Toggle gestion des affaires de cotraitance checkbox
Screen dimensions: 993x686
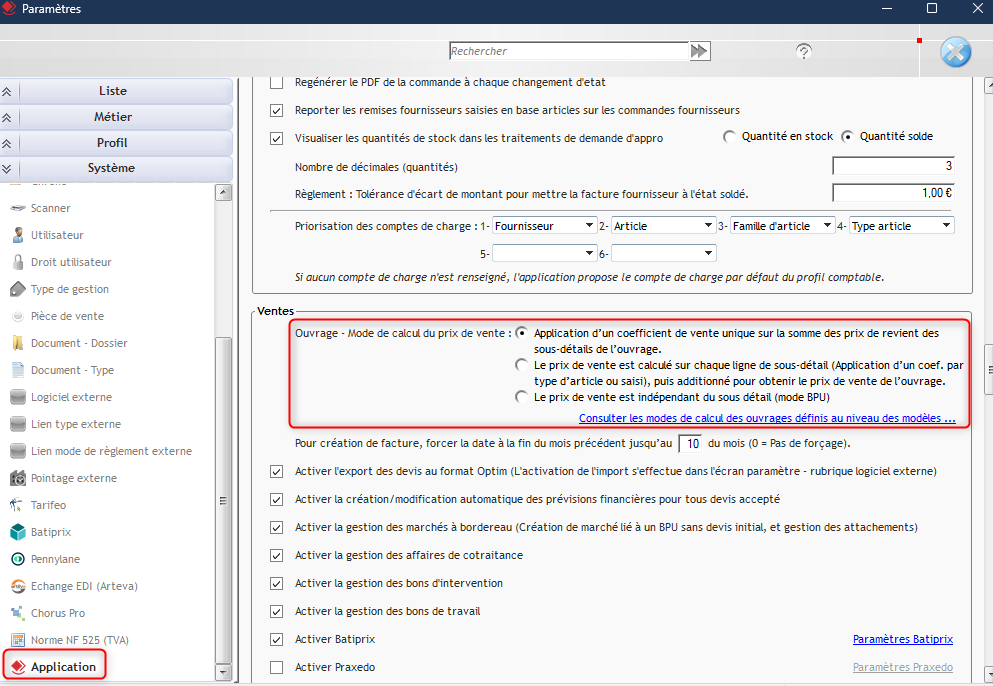(x=277, y=556)
